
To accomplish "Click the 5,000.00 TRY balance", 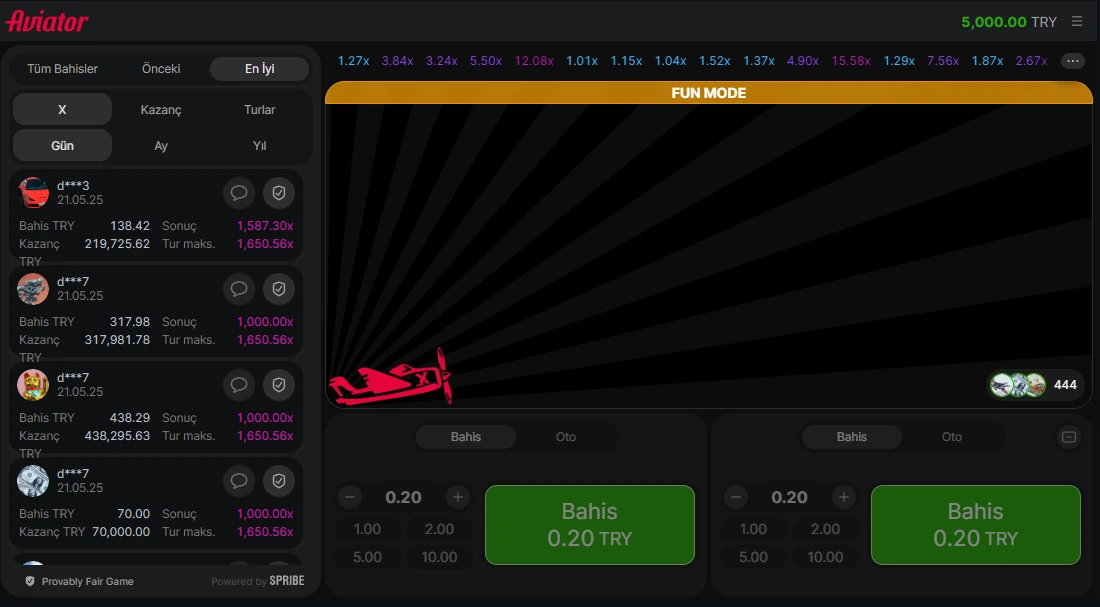I will (x=1009, y=22).
